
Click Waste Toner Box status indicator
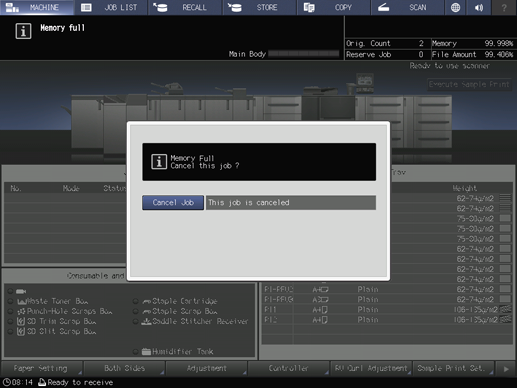[x=10, y=302]
